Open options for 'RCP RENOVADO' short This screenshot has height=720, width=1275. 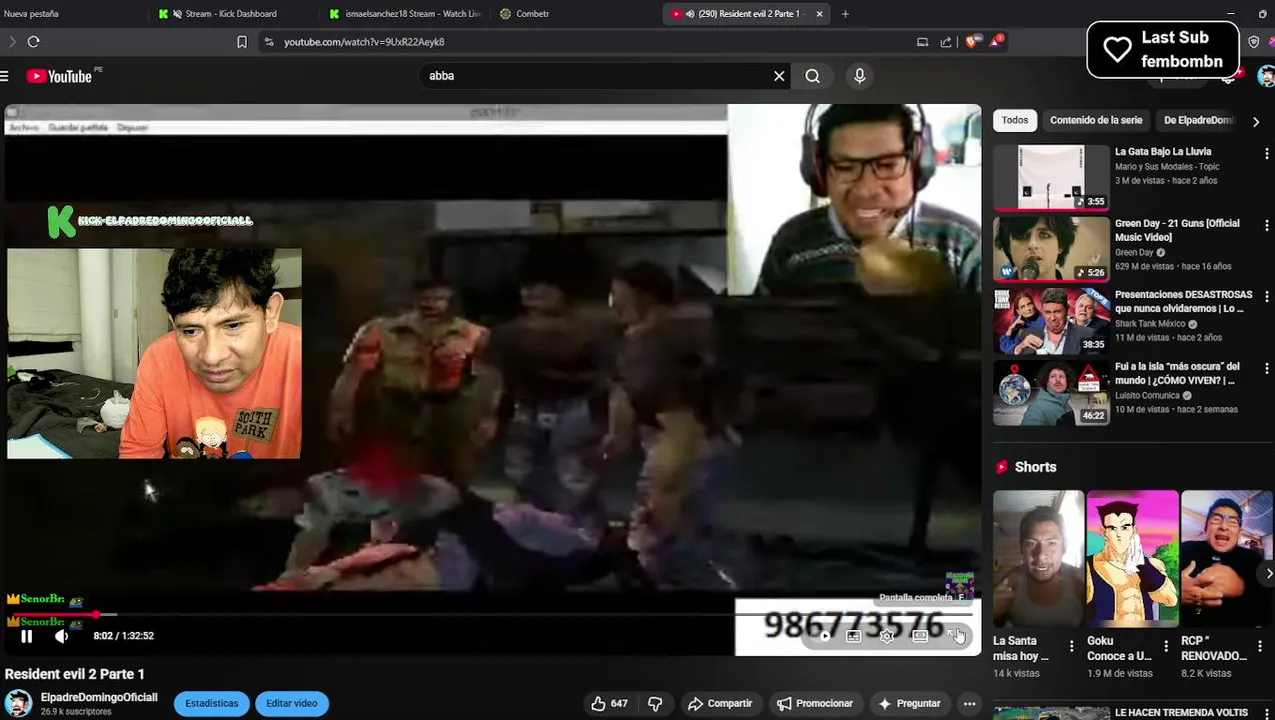point(1260,646)
